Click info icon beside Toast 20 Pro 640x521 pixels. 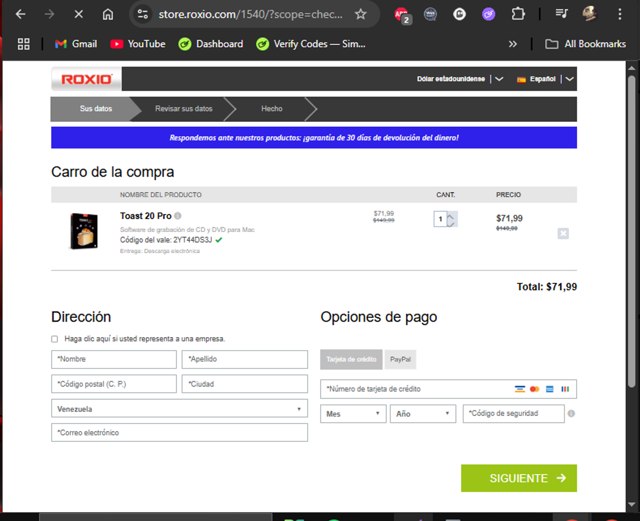click(x=178, y=216)
